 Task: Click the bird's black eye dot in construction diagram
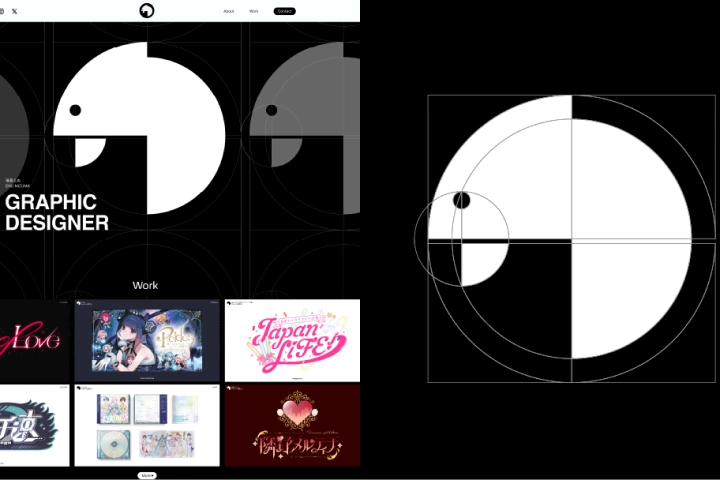tap(462, 201)
